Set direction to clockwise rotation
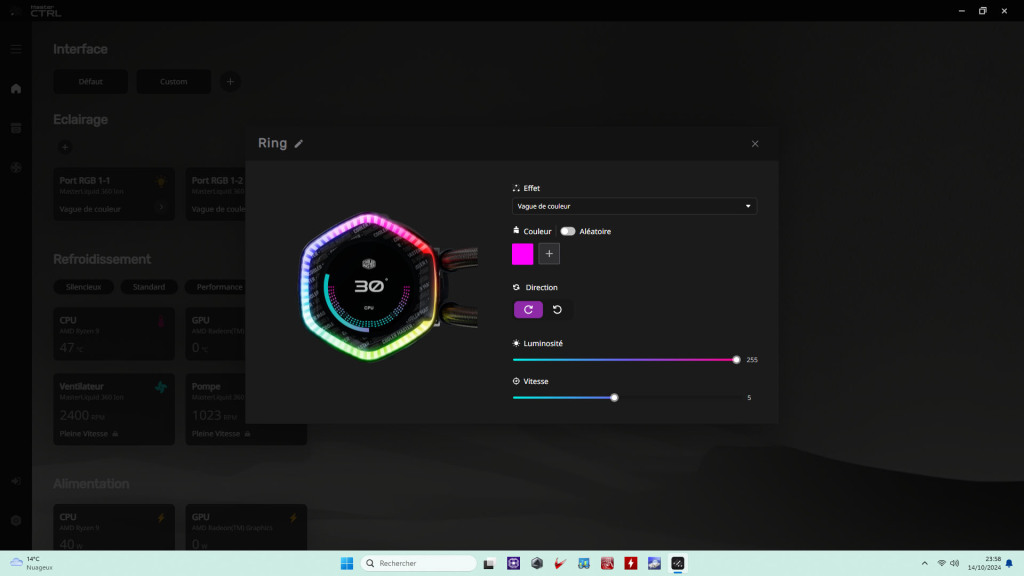 (528, 310)
